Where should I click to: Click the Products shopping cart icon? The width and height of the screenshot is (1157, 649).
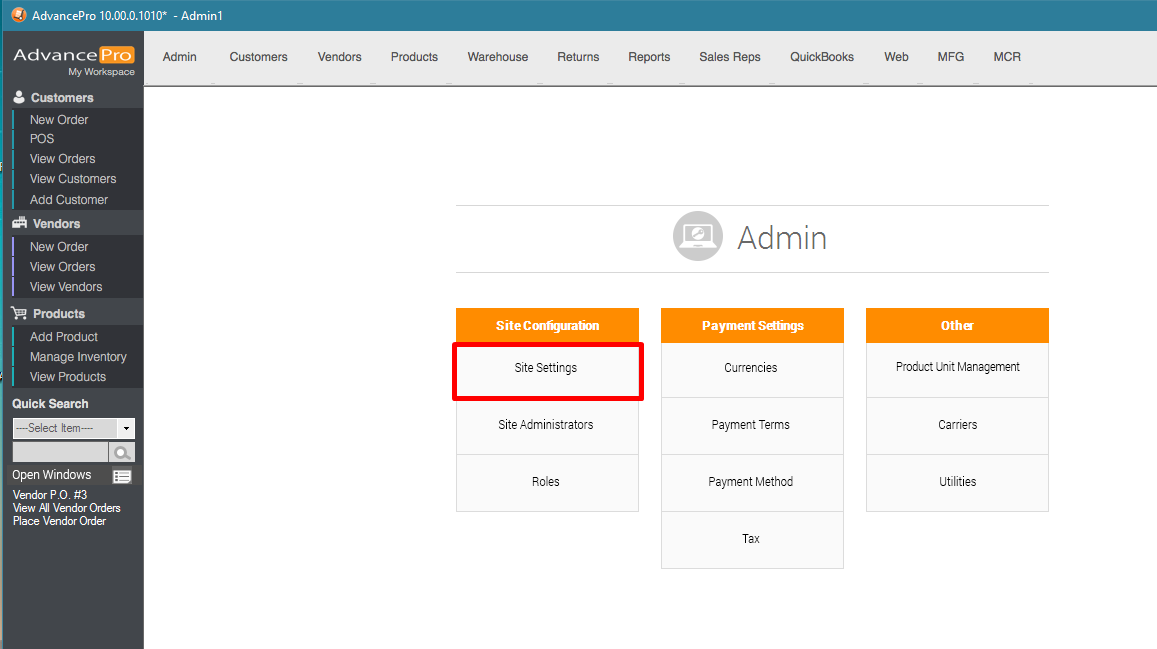pos(19,314)
